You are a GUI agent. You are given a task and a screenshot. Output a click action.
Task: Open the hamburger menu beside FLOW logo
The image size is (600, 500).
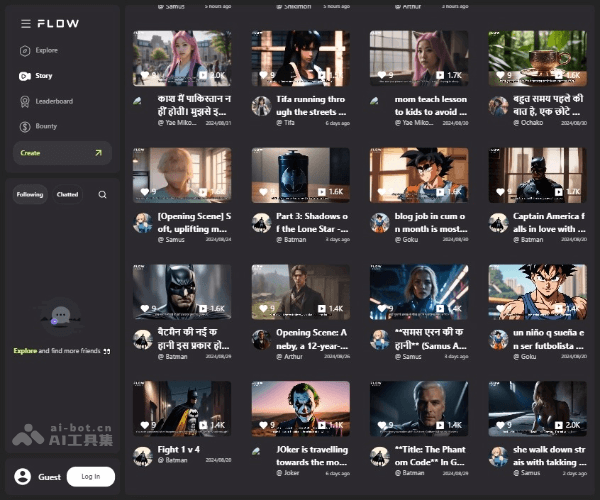click(x=26, y=23)
